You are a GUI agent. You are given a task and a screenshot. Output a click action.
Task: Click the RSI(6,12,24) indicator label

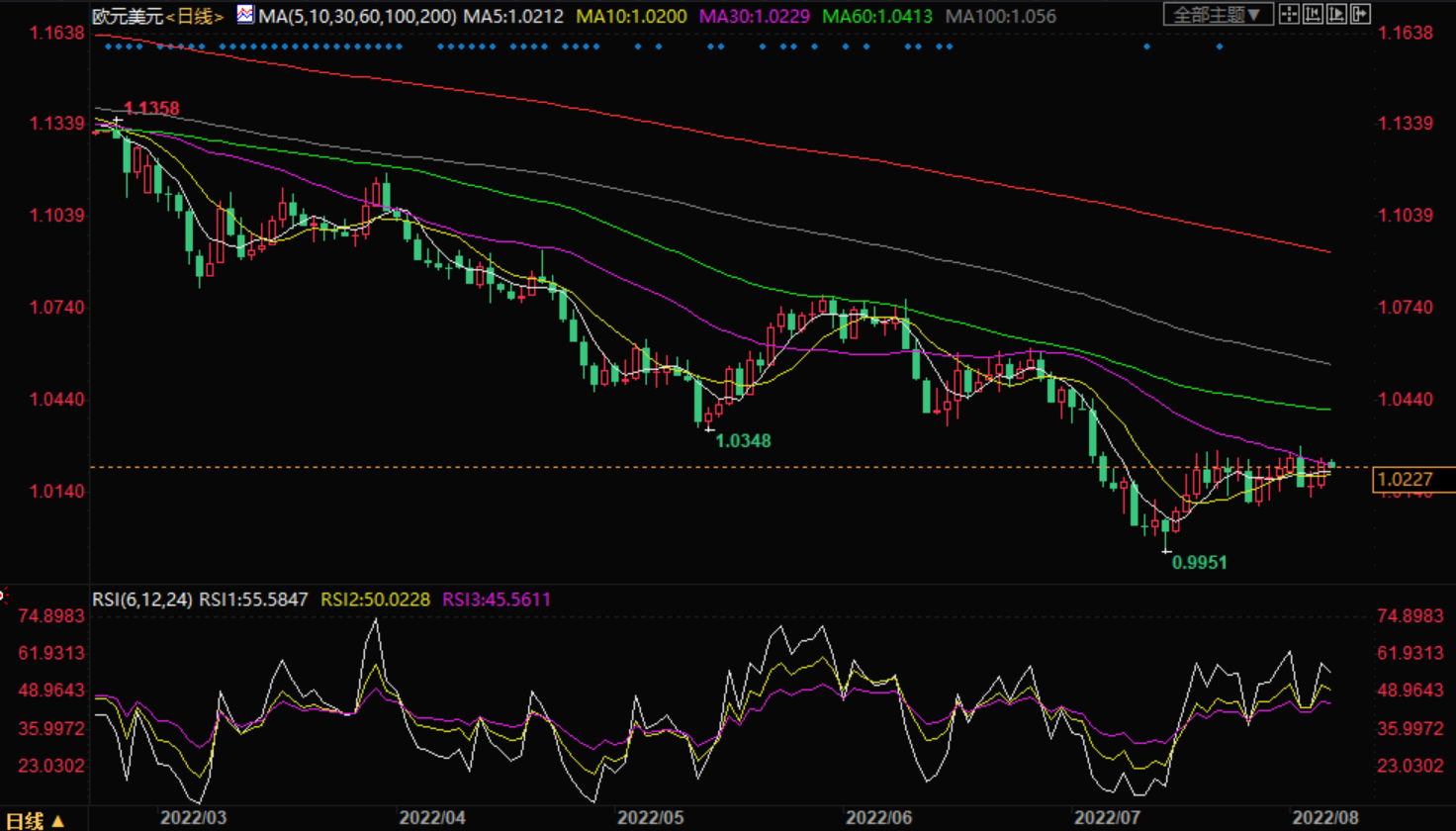pyautogui.click(x=141, y=600)
